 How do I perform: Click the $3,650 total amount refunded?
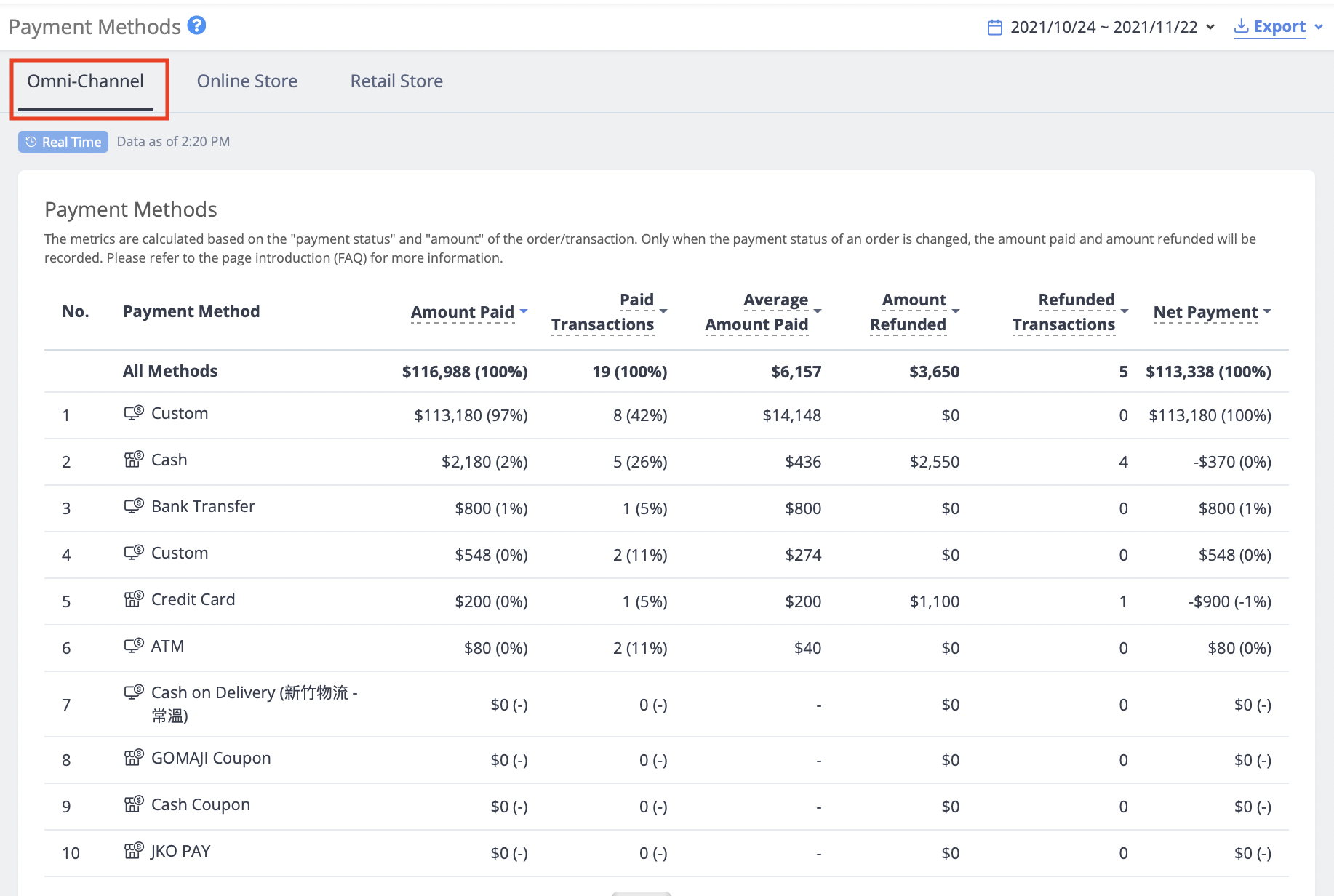pyautogui.click(x=935, y=372)
